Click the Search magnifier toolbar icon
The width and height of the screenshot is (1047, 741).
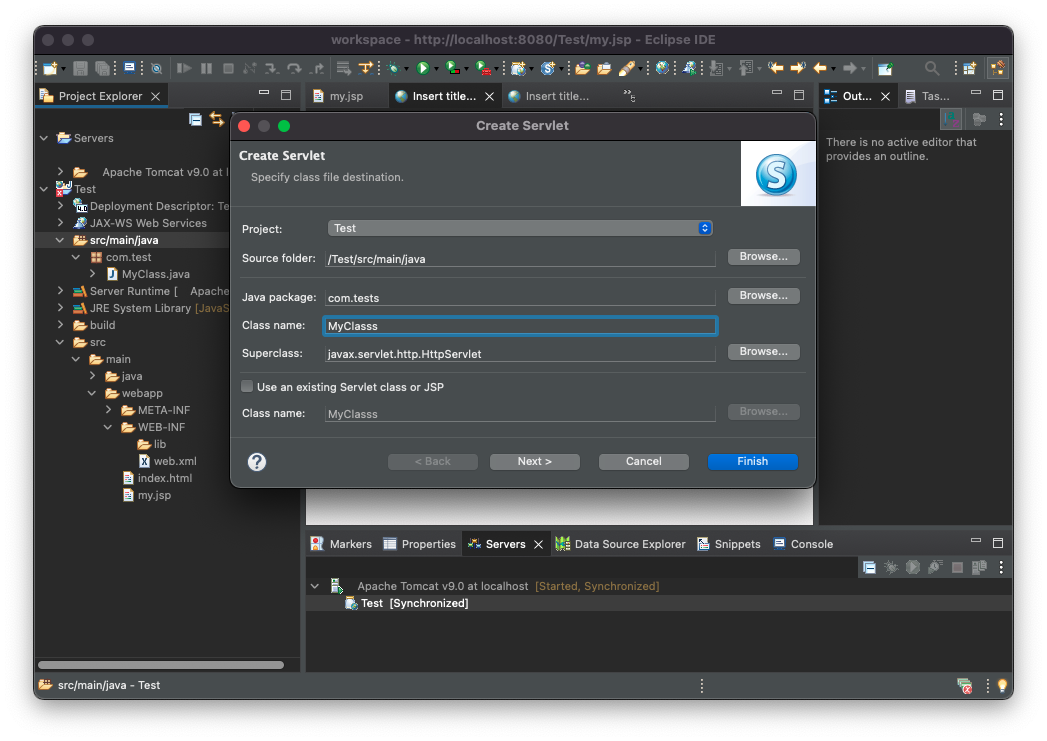[x=931, y=68]
